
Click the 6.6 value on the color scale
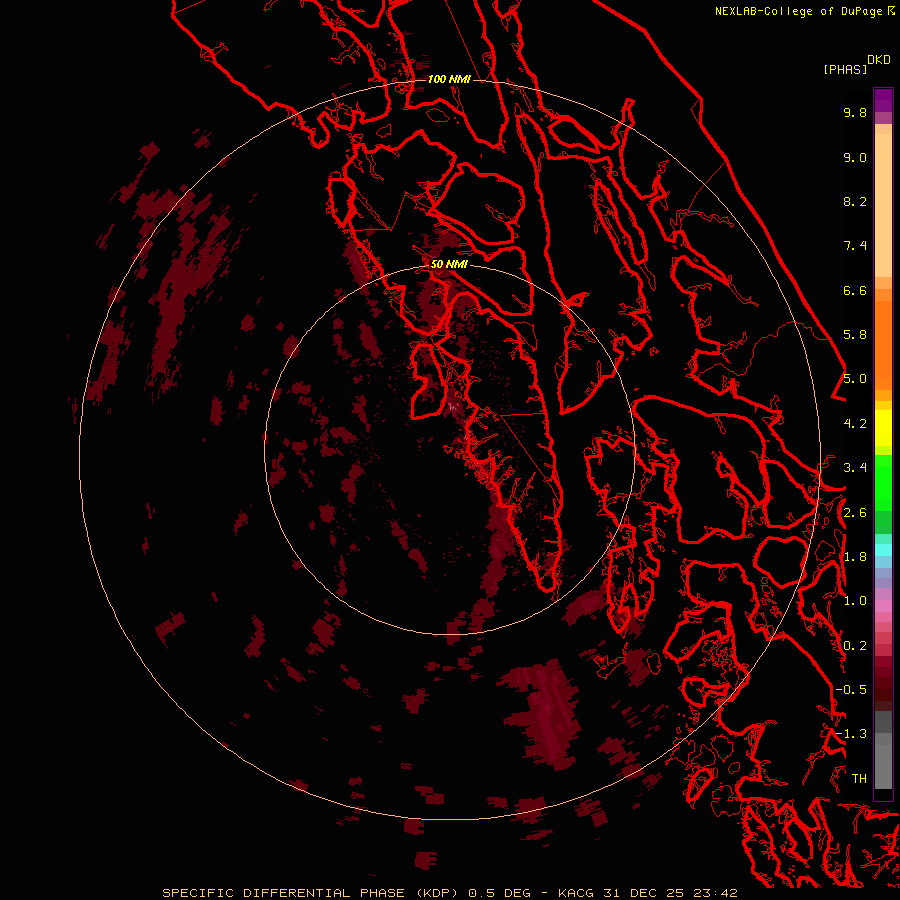coord(855,290)
